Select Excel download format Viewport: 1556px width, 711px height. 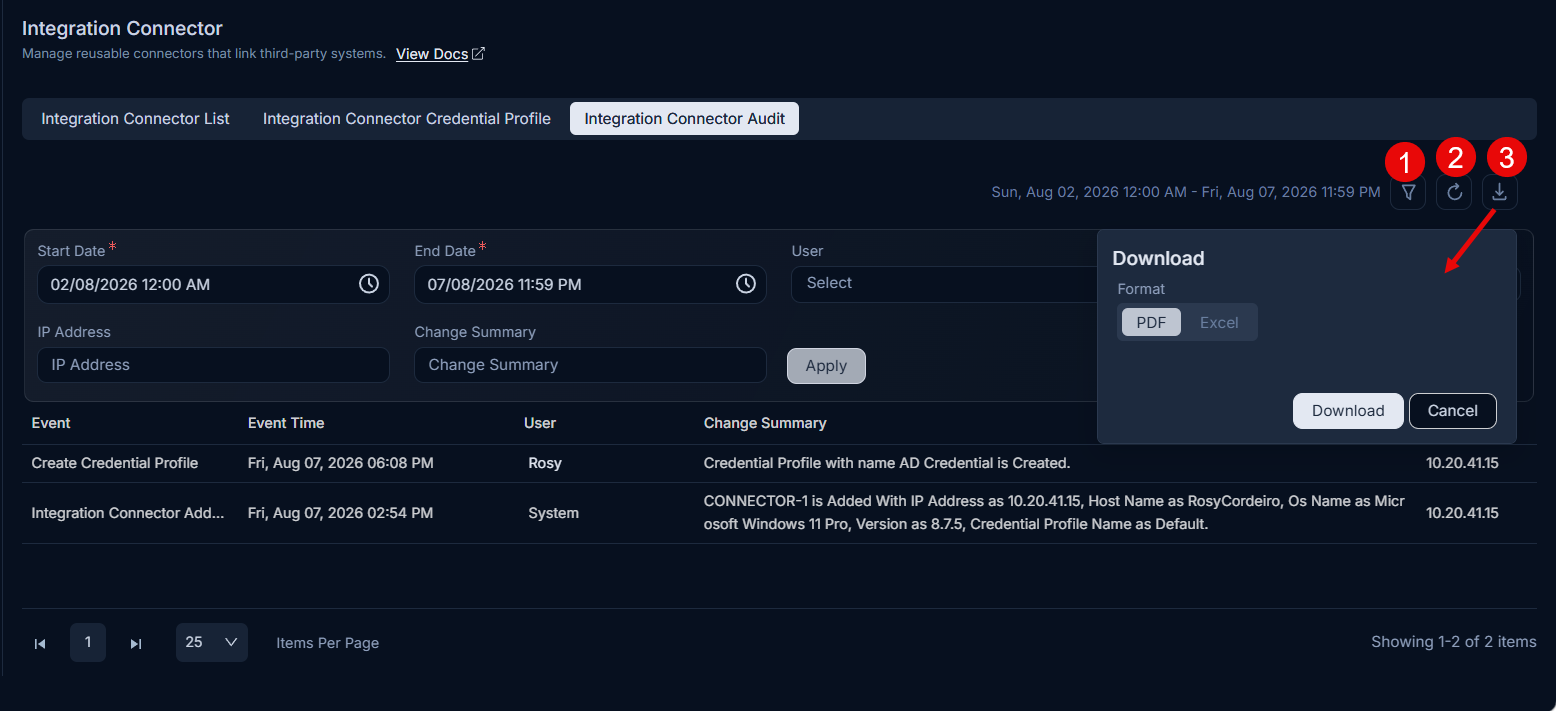click(x=1219, y=322)
